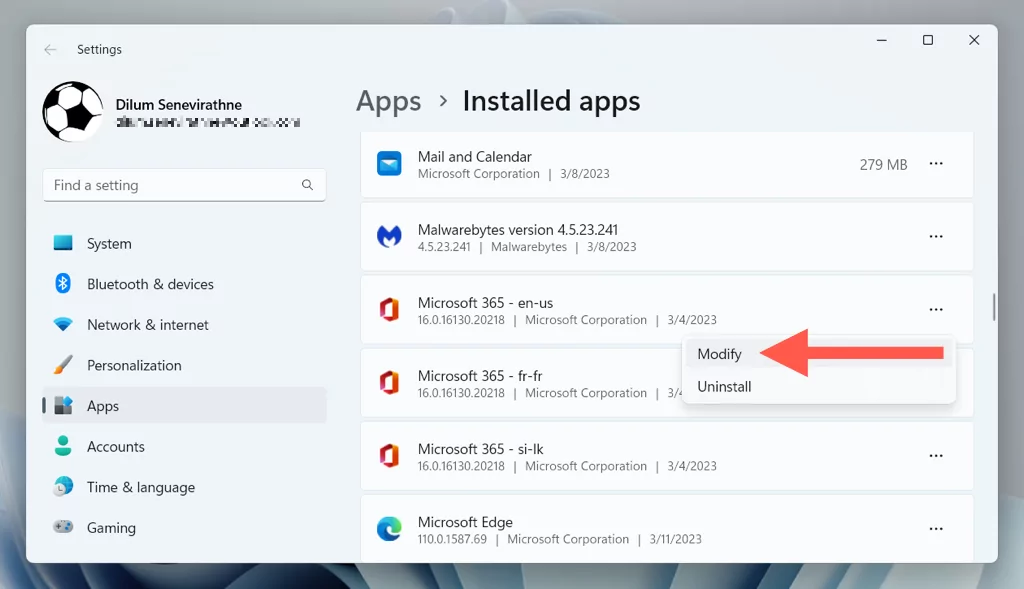Select Accounts in the sidebar

point(116,447)
